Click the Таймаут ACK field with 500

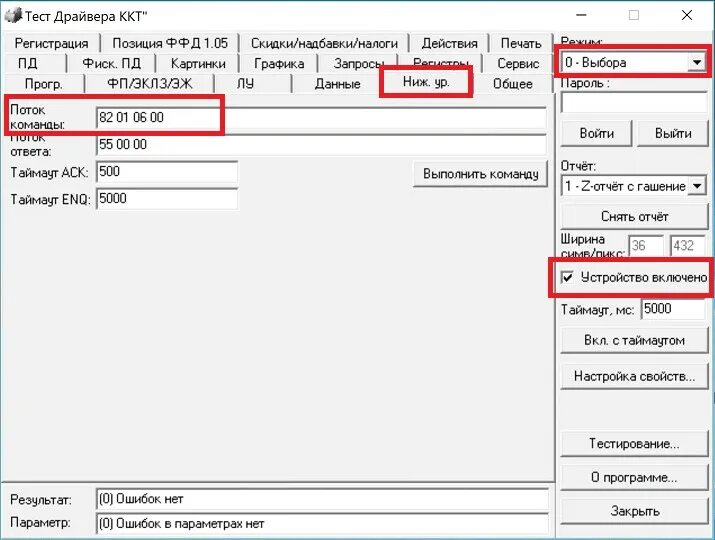pos(167,171)
